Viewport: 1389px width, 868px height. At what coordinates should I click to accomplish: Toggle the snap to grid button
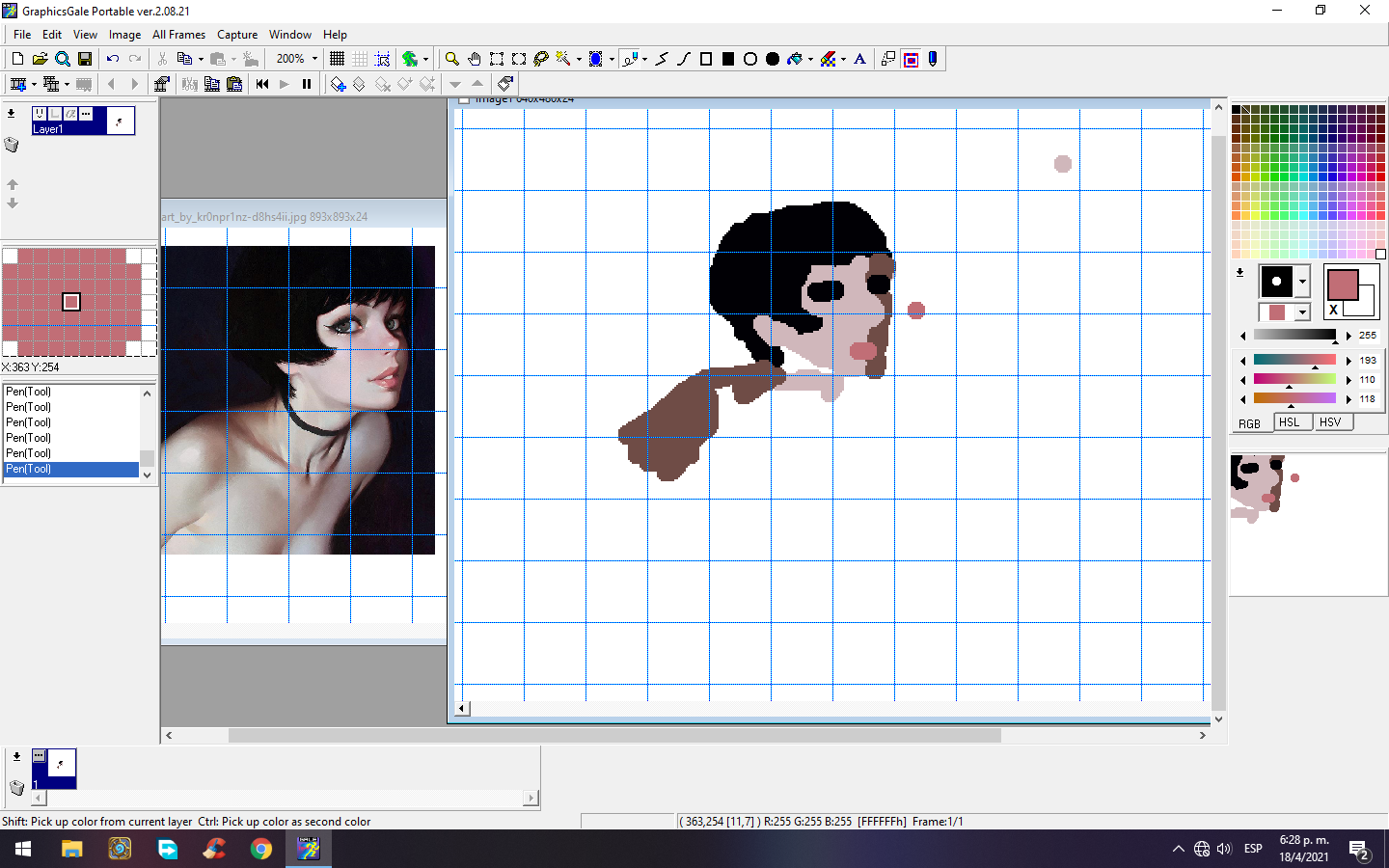382,59
